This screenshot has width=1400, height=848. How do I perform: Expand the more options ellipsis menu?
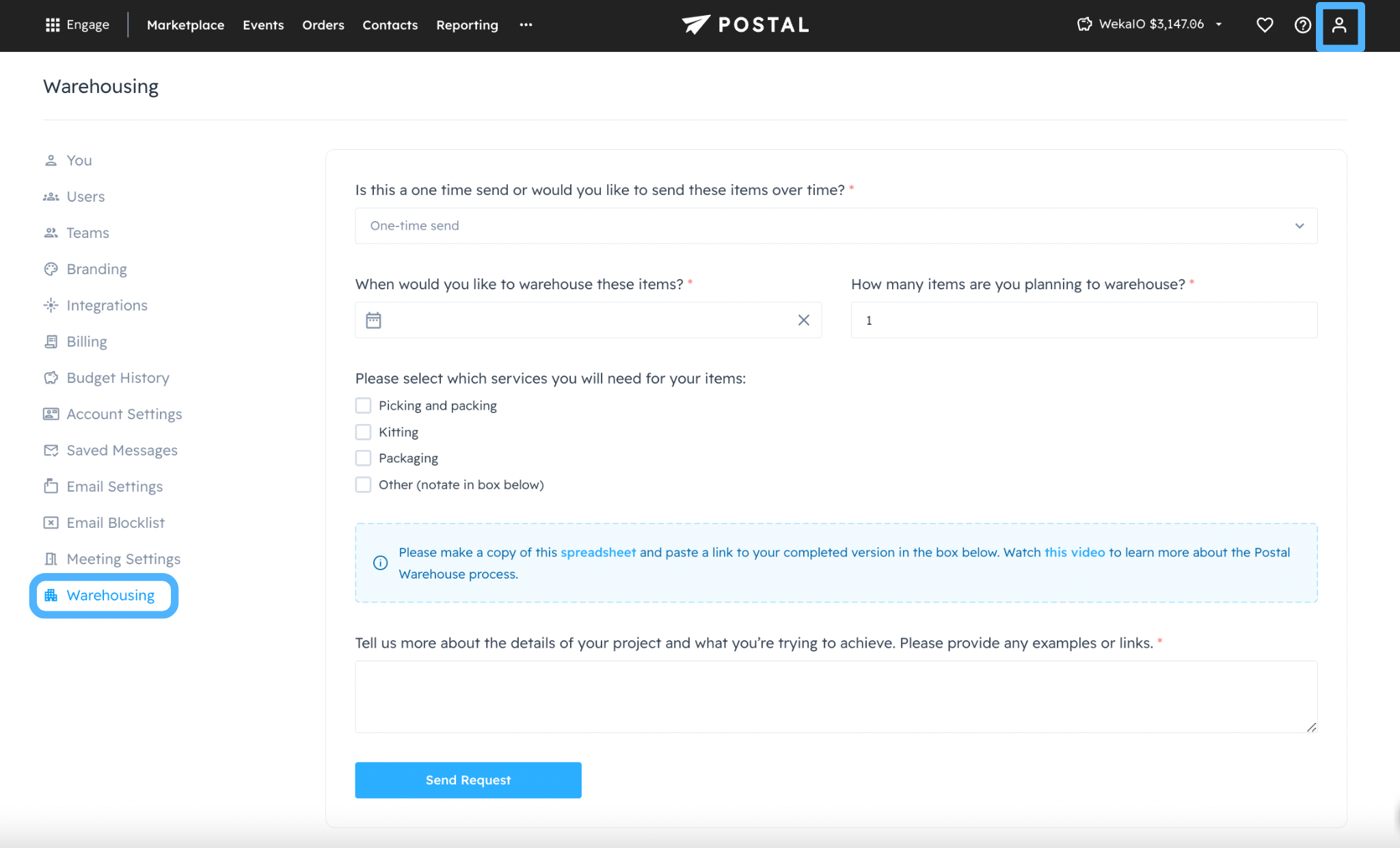pyautogui.click(x=525, y=25)
